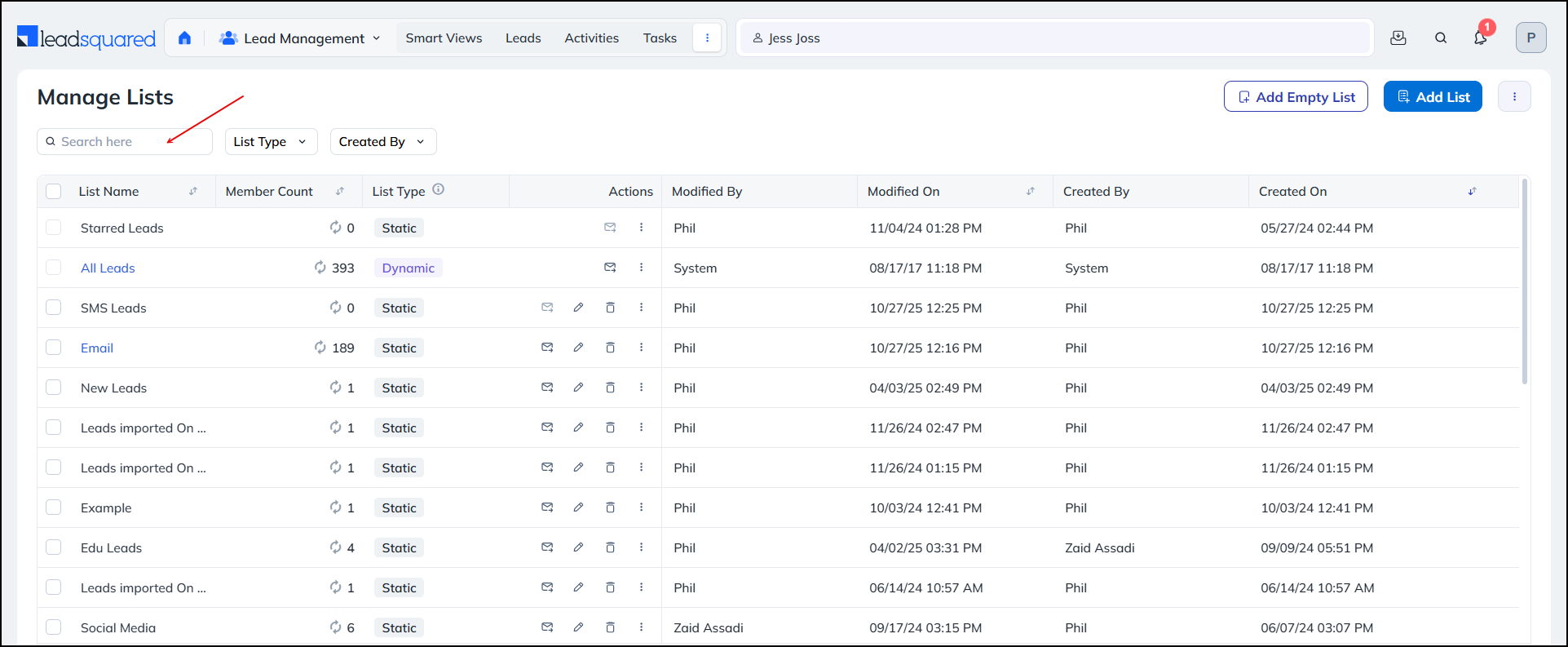Sort by Member Count column
Image resolution: width=1568 pixels, height=647 pixels.
coord(340,191)
